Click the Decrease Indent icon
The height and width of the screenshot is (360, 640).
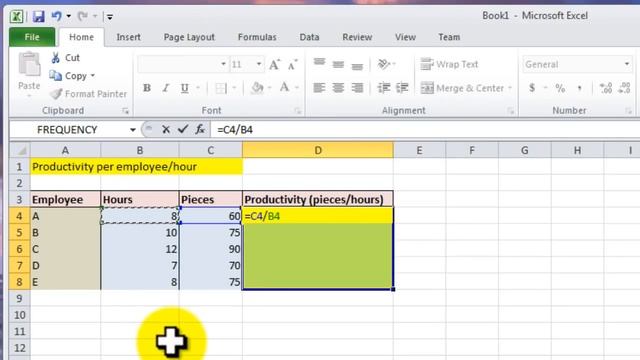(x=384, y=88)
